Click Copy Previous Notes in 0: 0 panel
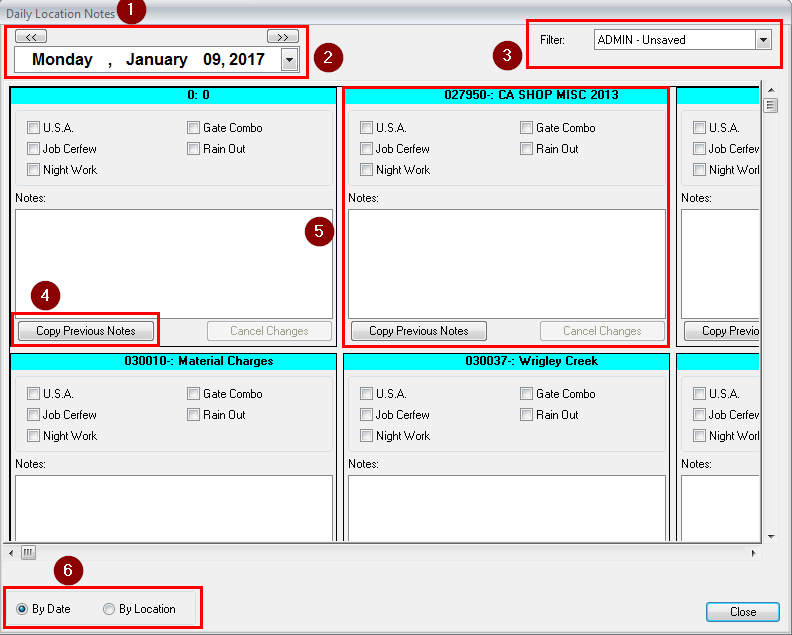The height and width of the screenshot is (635, 792). pyautogui.click(x=84, y=331)
